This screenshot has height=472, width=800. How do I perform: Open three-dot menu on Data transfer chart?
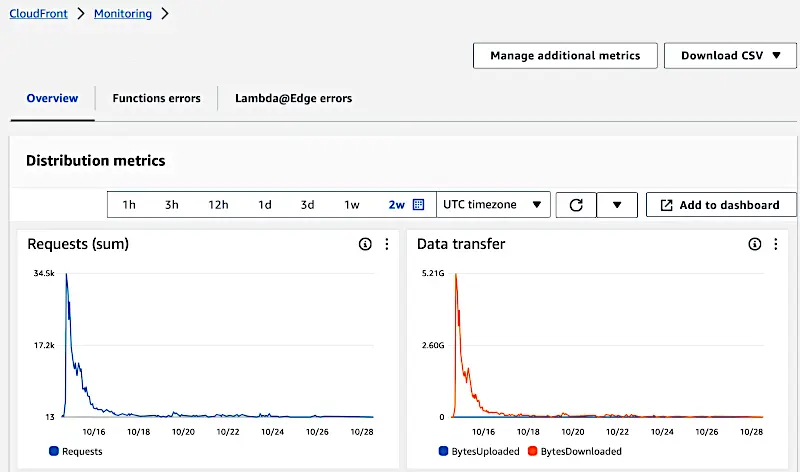pos(775,244)
